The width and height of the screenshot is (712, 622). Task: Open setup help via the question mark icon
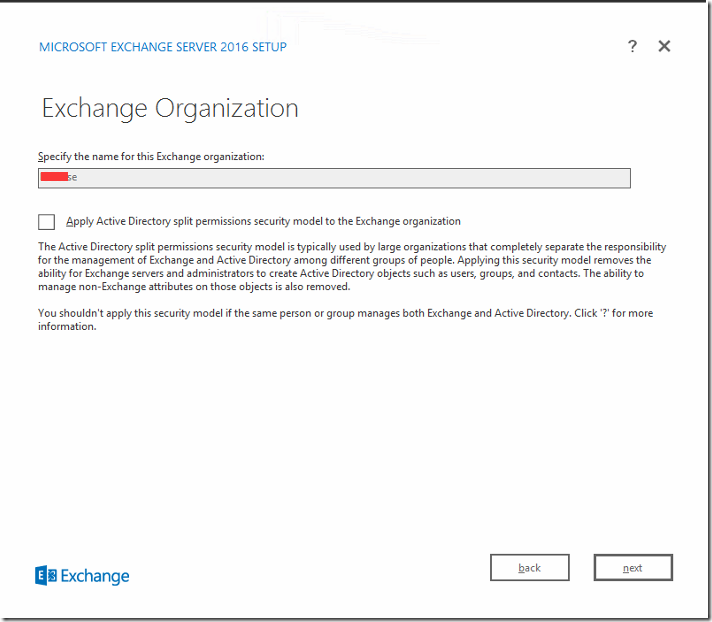click(x=632, y=47)
